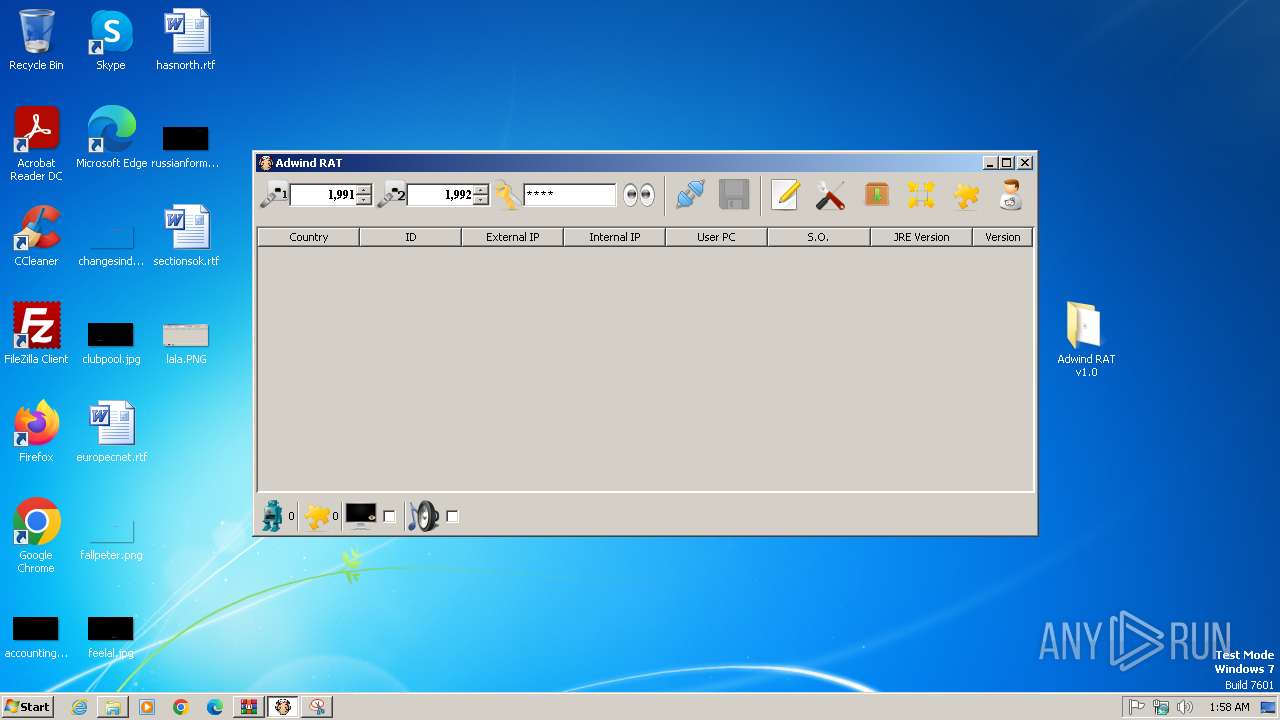The width and height of the screenshot is (1280, 720).
Task: Open File Explorer from the taskbar
Action: pos(113,707)
